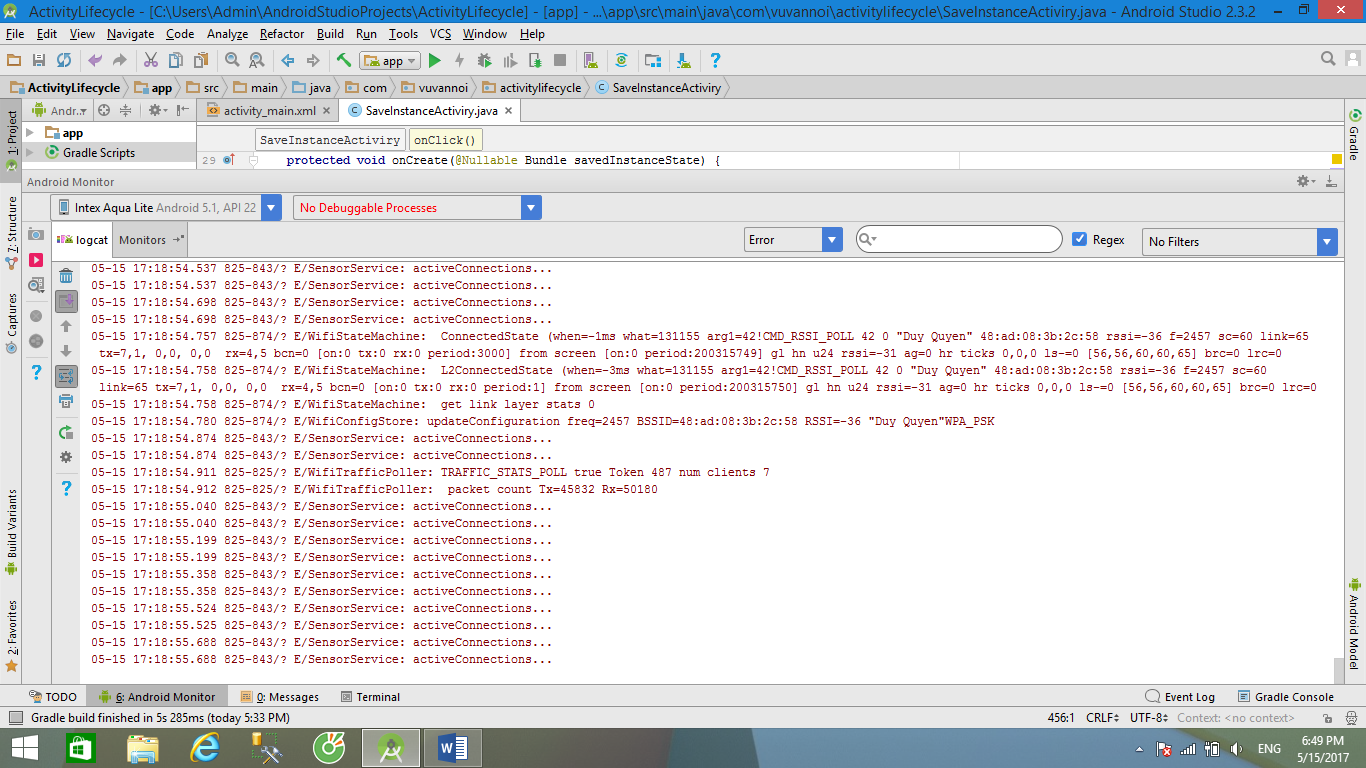
Task: Open the Android project view dropdown
Action: 60,110
